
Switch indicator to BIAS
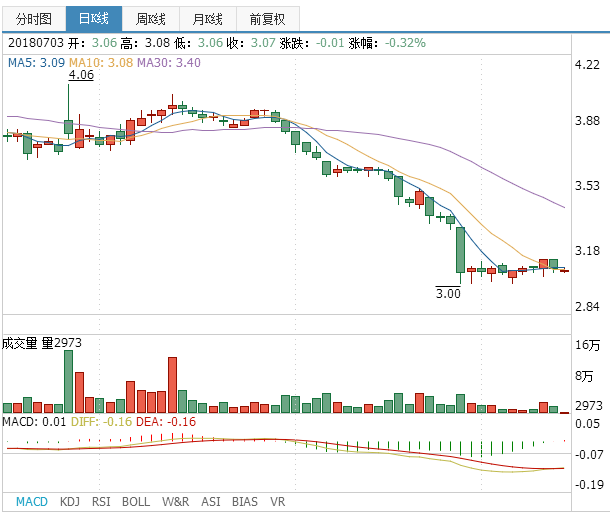point(245,501)
